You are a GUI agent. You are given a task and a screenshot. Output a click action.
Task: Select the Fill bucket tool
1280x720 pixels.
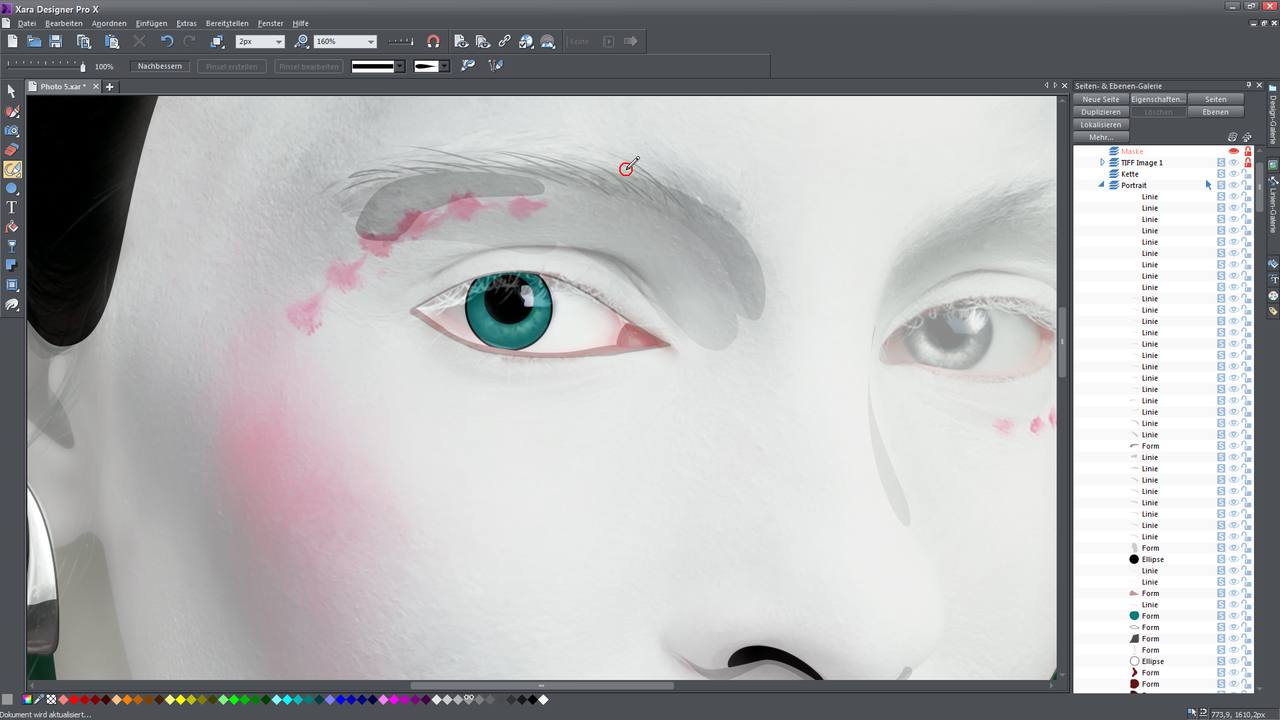pos(12,227)
